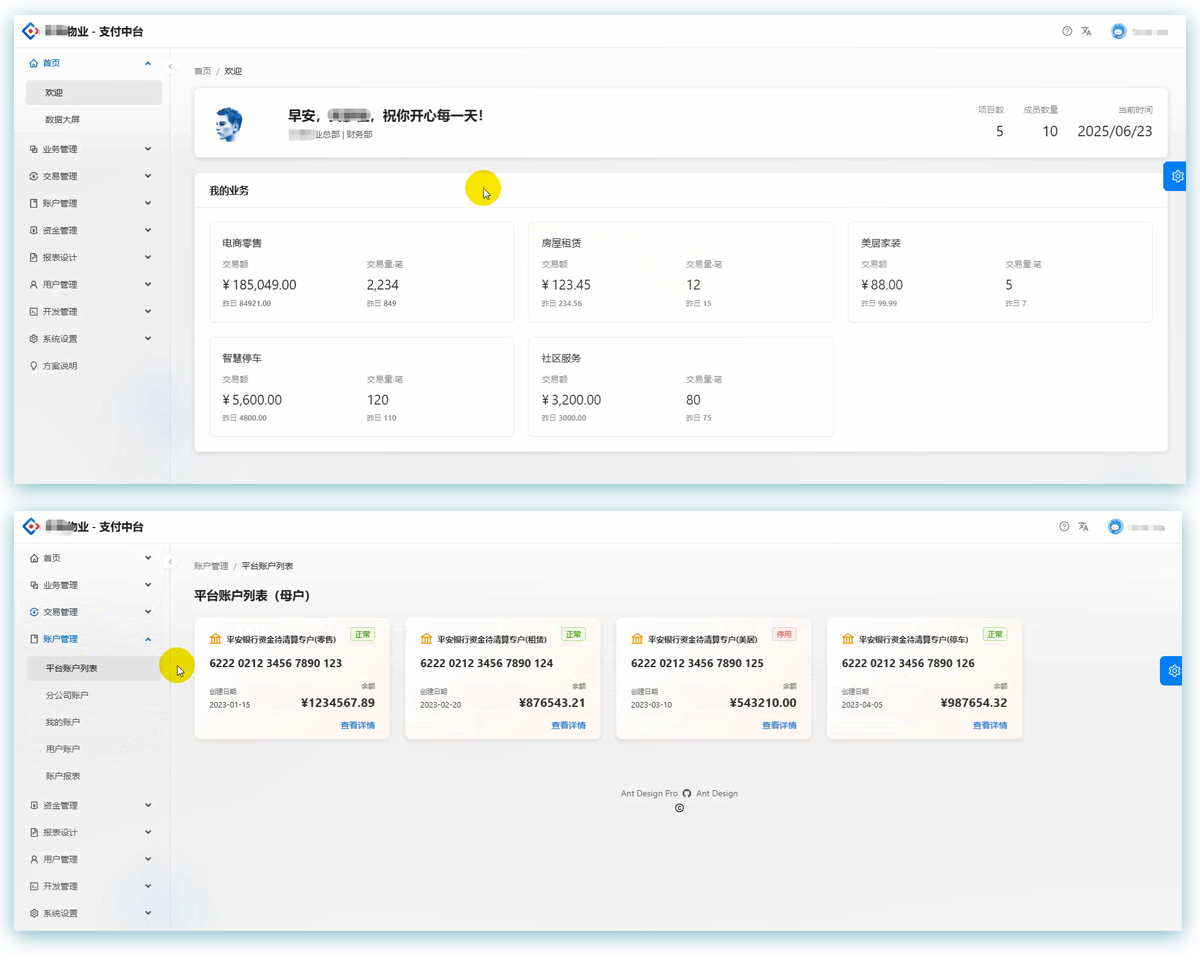Viewport: 1200px width, 961px height.
Task: Open the language translate icon in top header
Action: point(1086,31)
